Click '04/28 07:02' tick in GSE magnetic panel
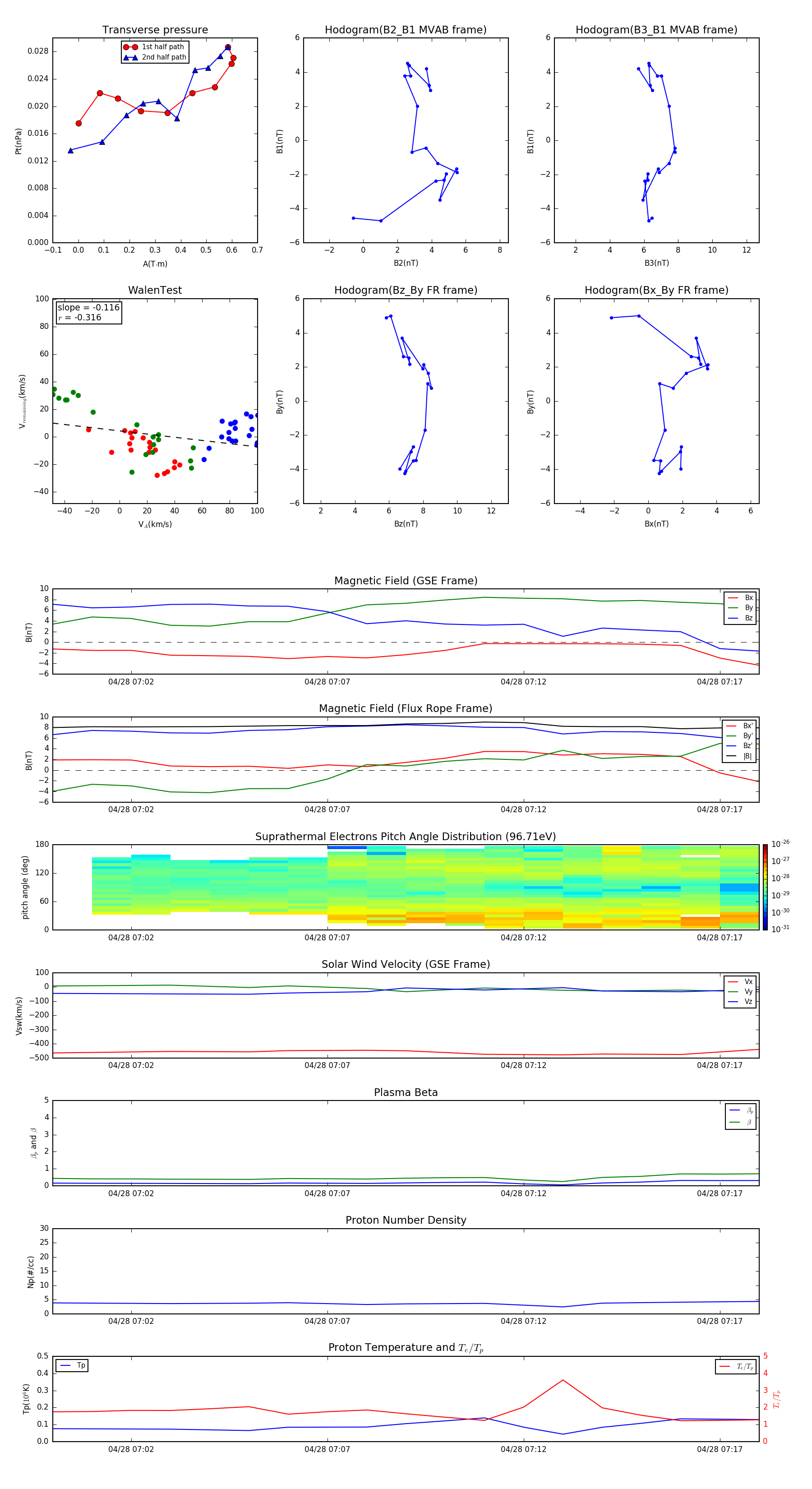 click(131, 682)
